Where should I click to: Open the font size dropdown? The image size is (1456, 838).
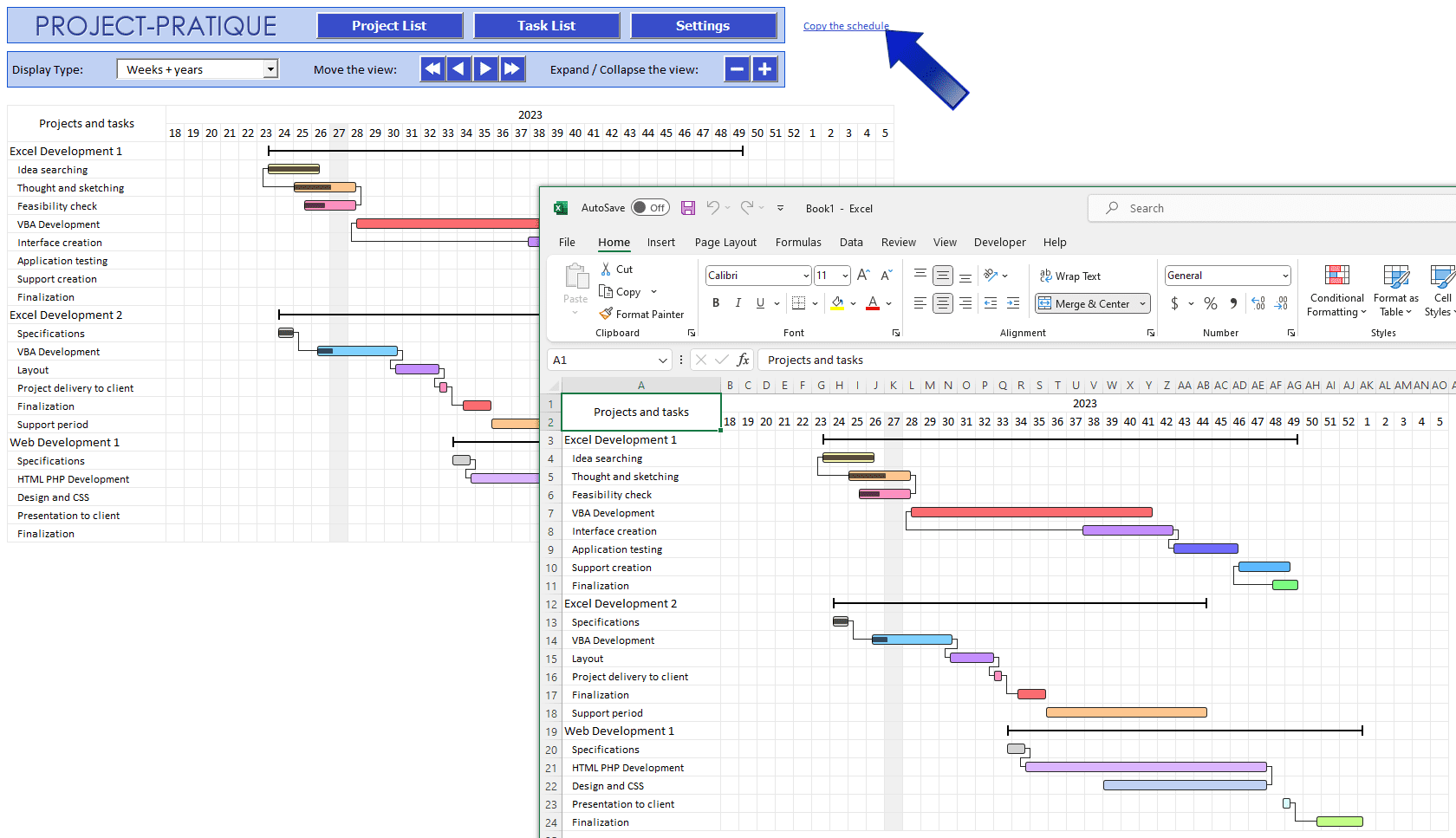pos(842,275)
